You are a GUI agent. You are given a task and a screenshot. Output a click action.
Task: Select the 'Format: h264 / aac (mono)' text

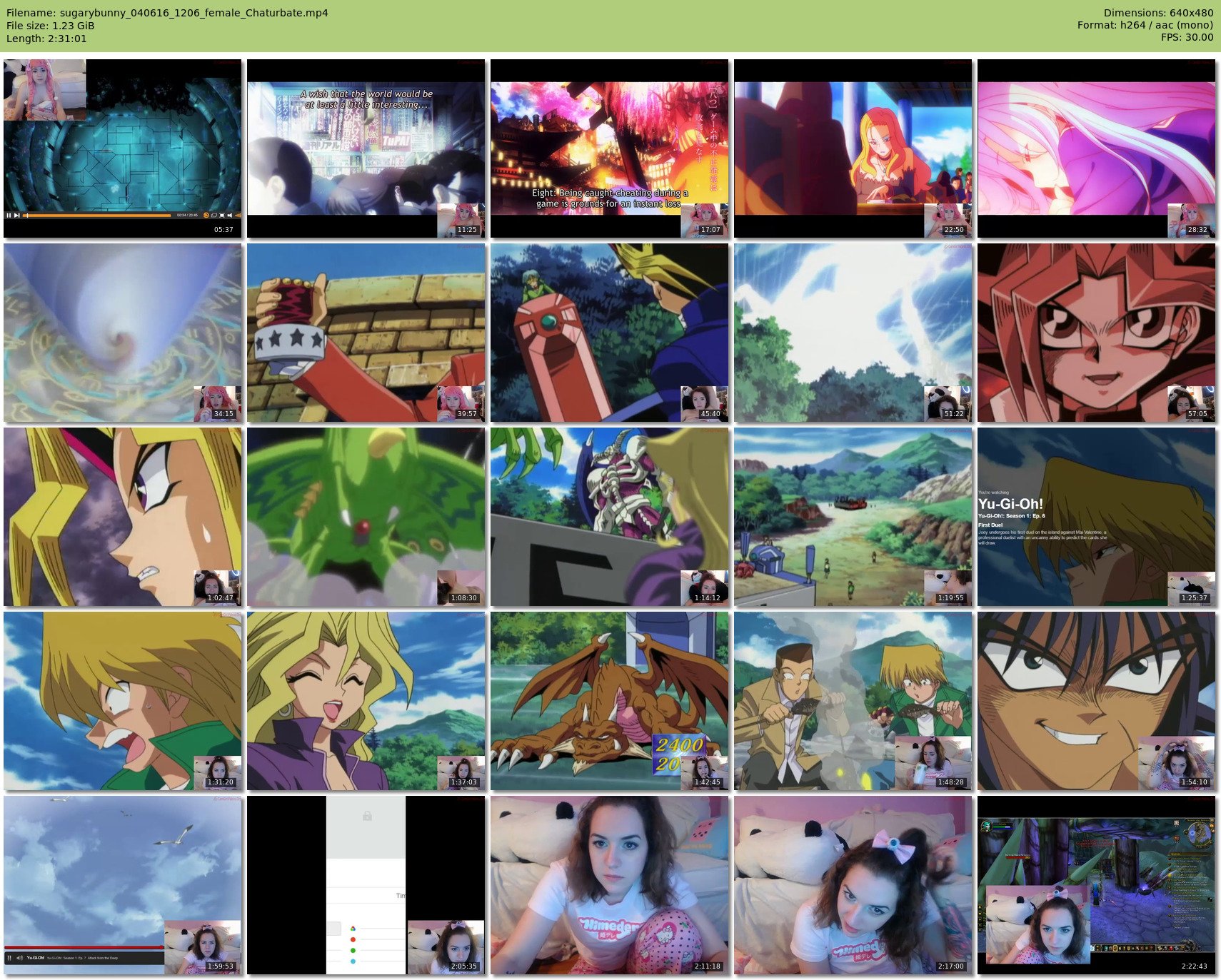[1145, 25]
